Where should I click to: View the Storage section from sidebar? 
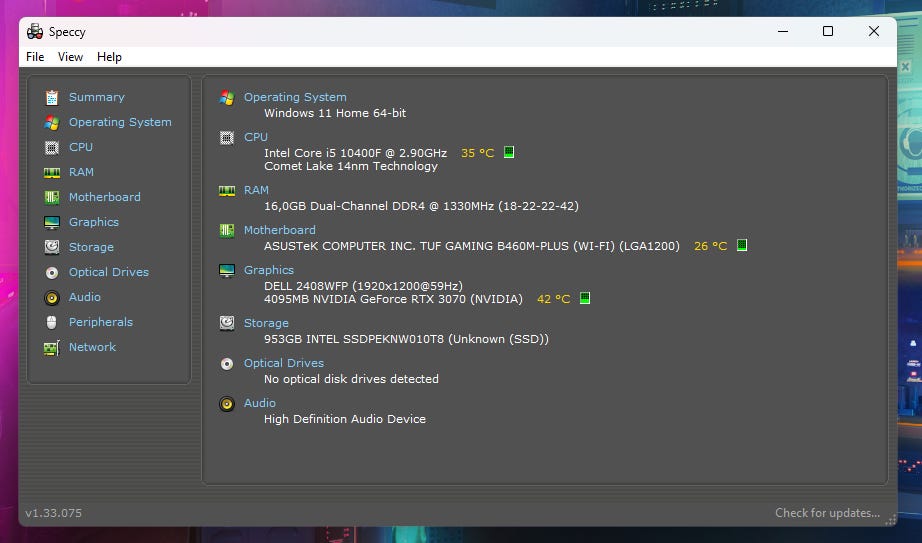91,247
